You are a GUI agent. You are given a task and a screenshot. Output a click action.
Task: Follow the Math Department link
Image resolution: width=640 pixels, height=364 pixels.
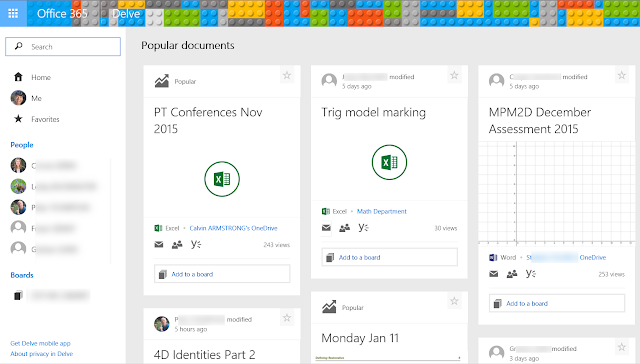[382, 211]
